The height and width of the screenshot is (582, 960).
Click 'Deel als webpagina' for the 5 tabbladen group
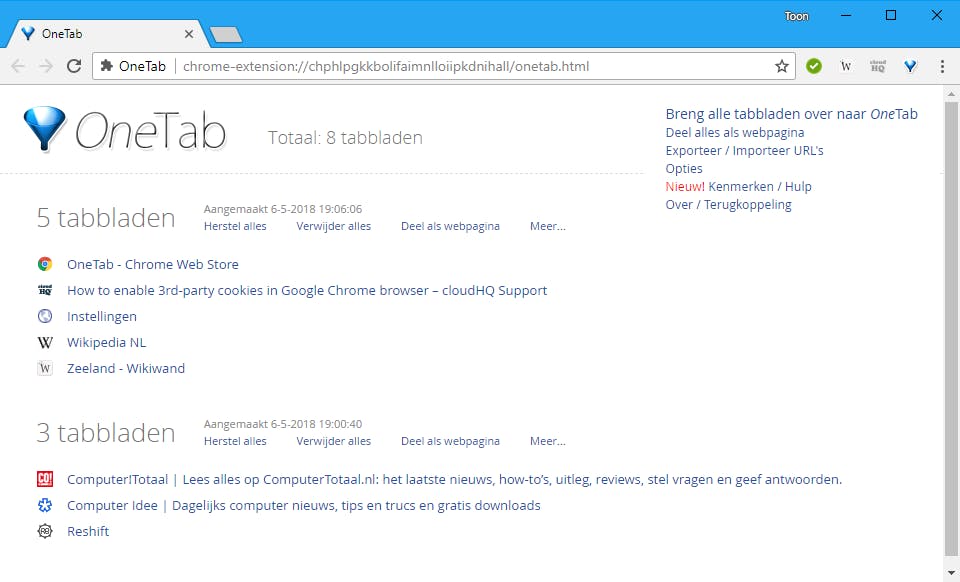coord(450,226)
